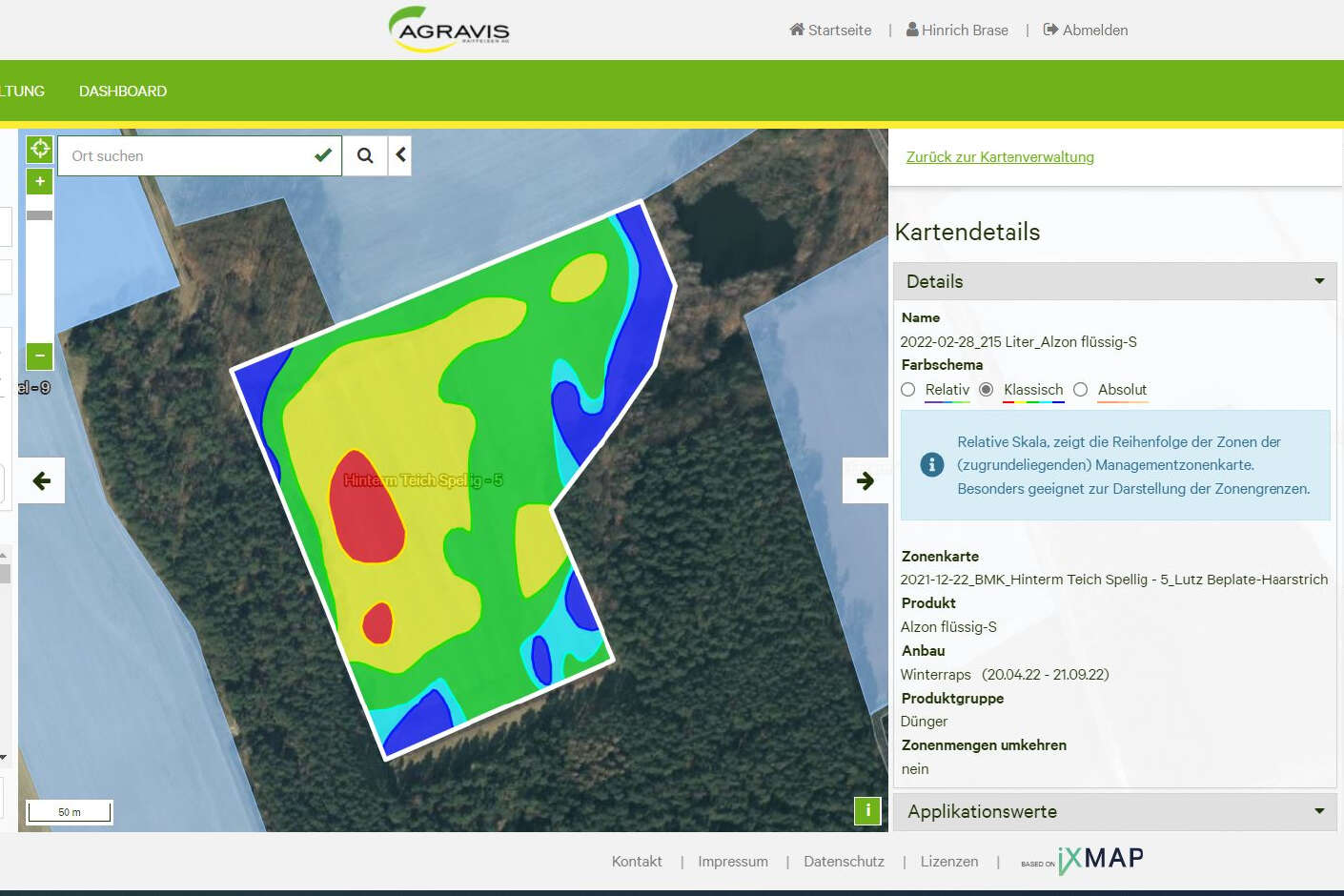Click the Produktgruppe value Dünger
Viewport: 1344px width, 896px height.
click(x=925, y=722)
